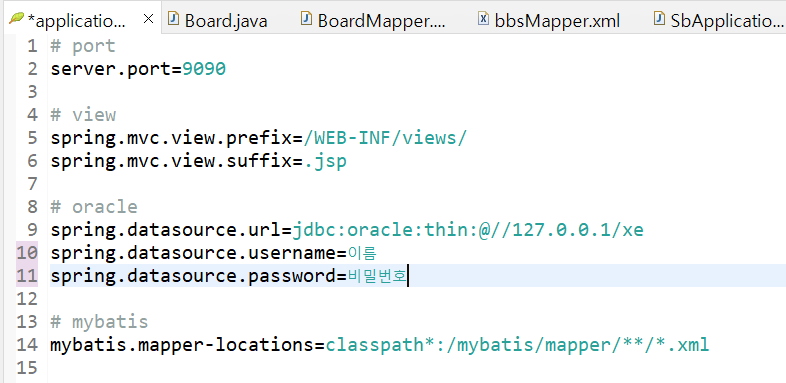Click the spring.mvc.view.suffix key

pyautogui.click(x=171, y=161)
